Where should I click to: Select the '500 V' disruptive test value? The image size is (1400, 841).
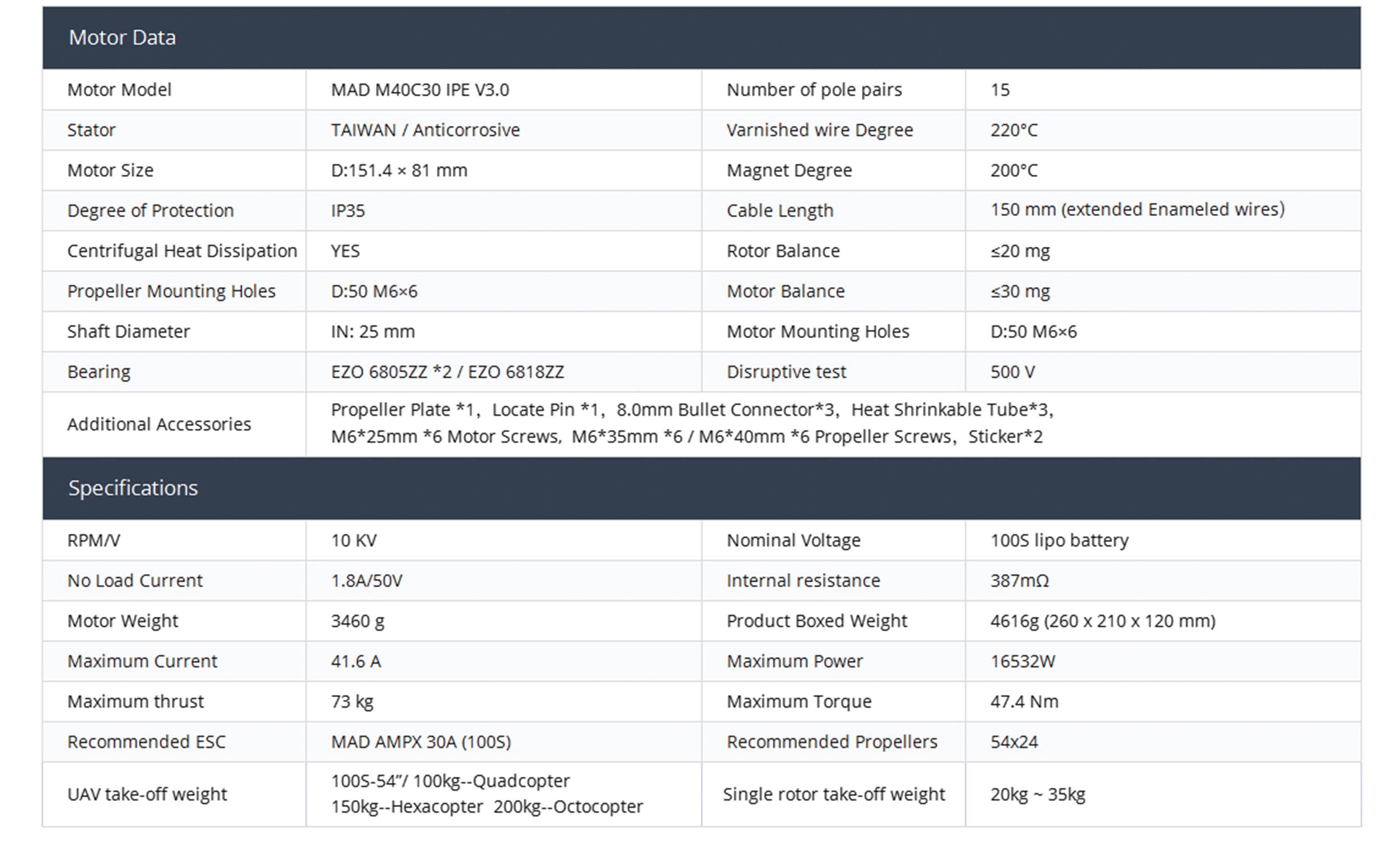coord(1013,372)
